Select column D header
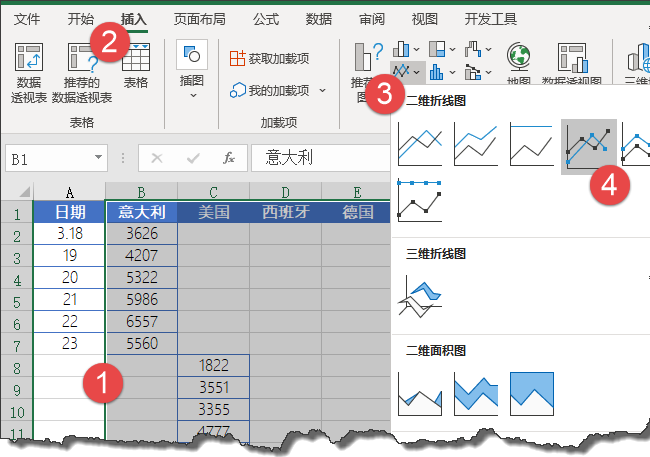Viewport: 650px width, 457px height. pos(285,192)
